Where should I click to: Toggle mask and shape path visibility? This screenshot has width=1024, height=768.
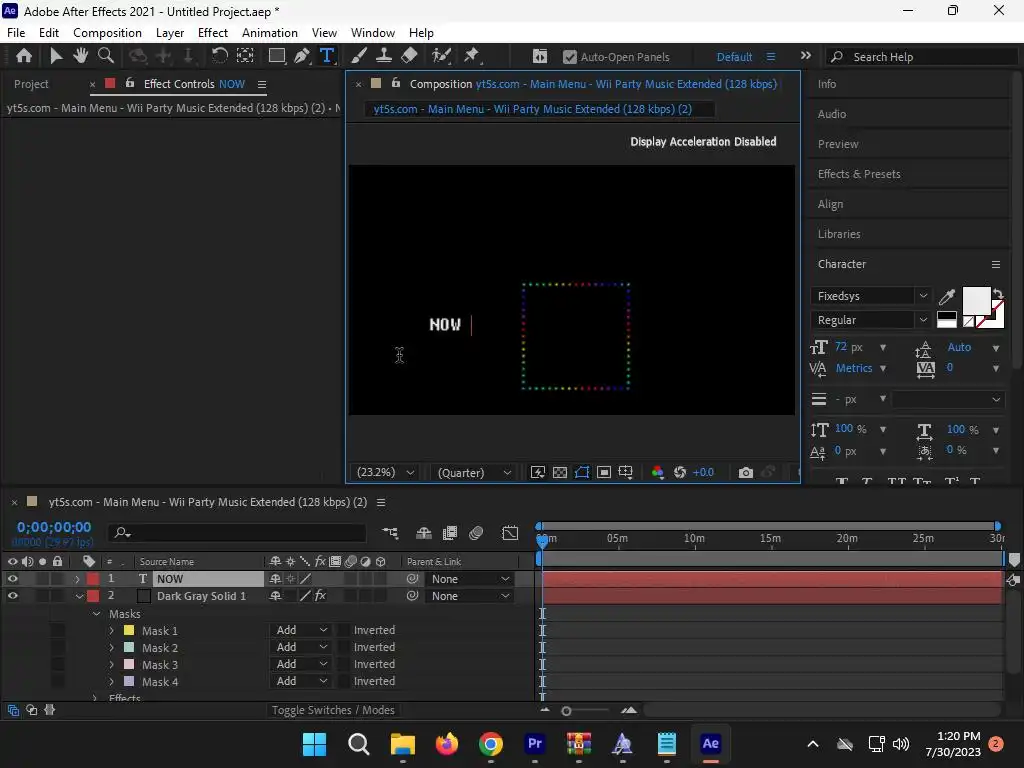click(x=582, y=472)
